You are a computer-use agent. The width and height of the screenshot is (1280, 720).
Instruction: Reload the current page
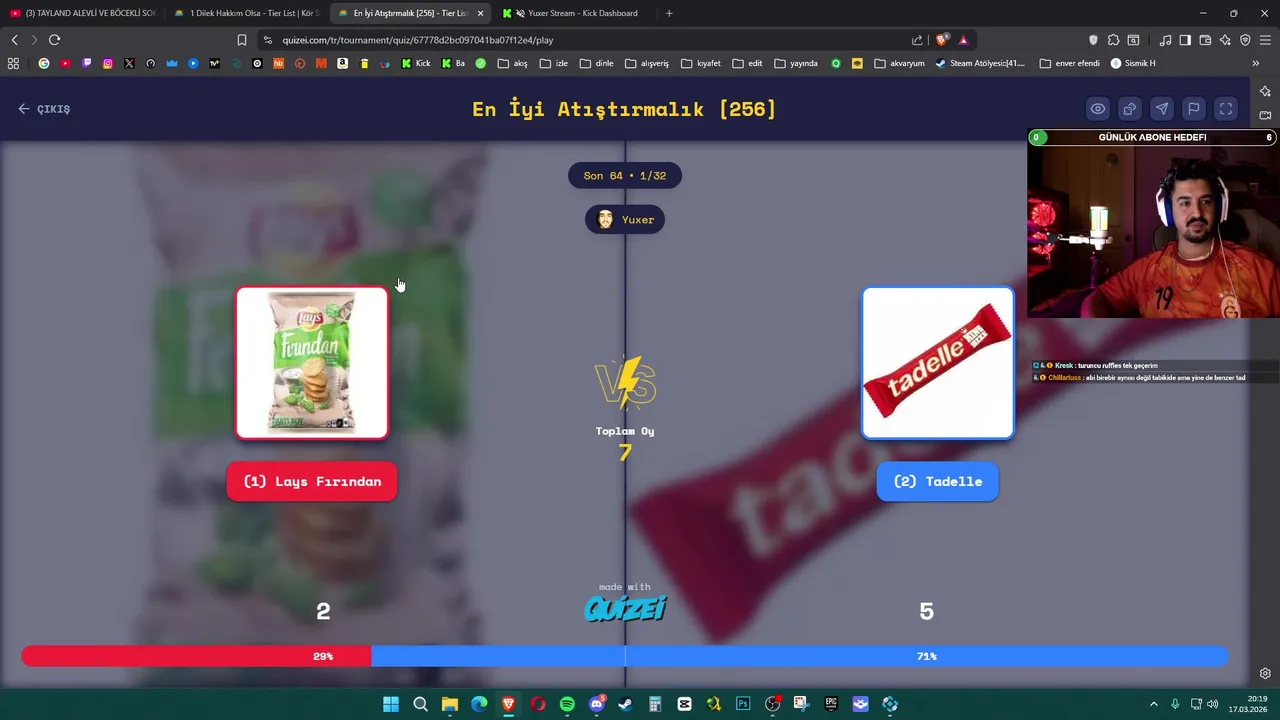(x=54, y=40)
